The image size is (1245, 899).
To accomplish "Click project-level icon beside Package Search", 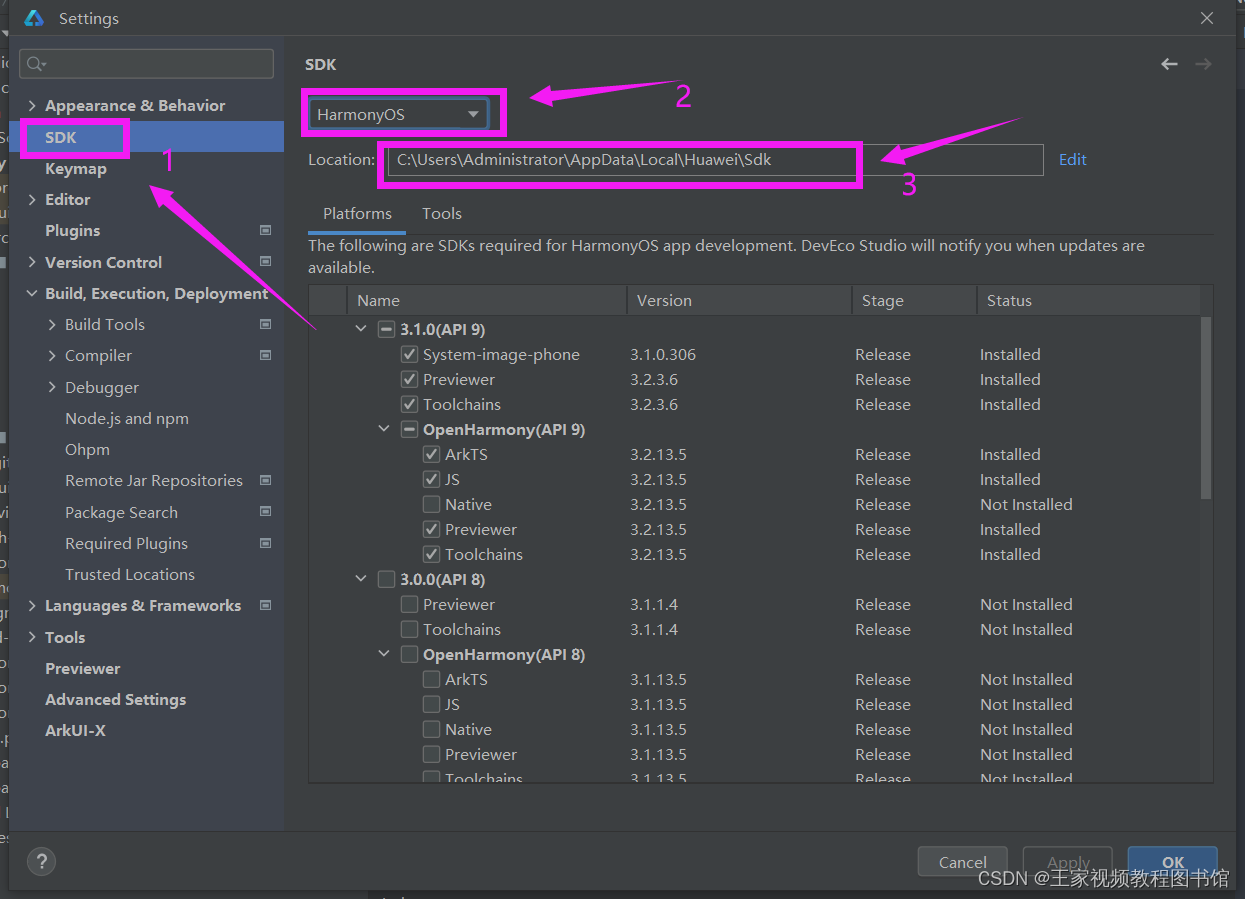I will (266, 512).
